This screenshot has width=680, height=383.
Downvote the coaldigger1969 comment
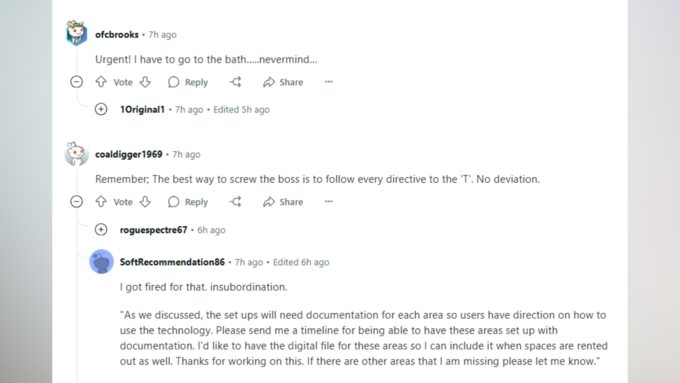pos(145,202)
